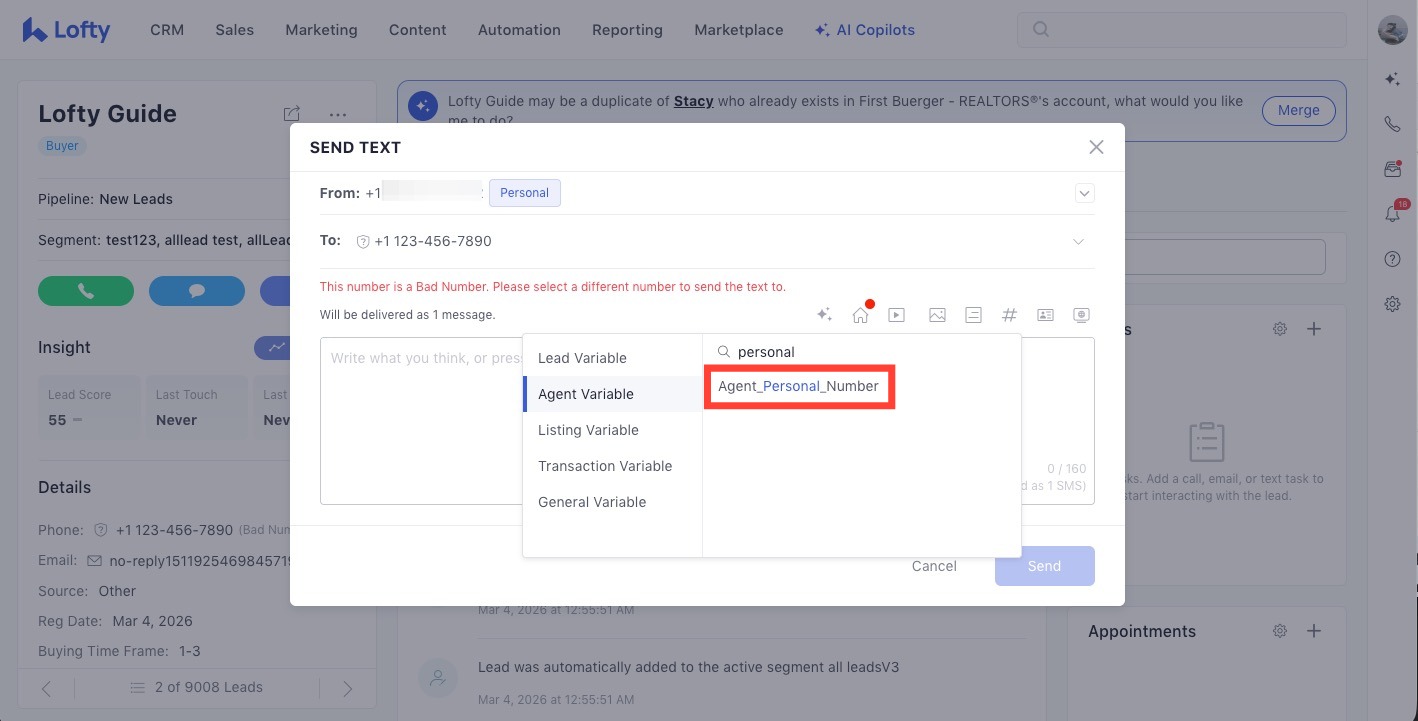The image size is (1418, 721).
Task: Click the insert image icon
Action: (x=937, y=315)
